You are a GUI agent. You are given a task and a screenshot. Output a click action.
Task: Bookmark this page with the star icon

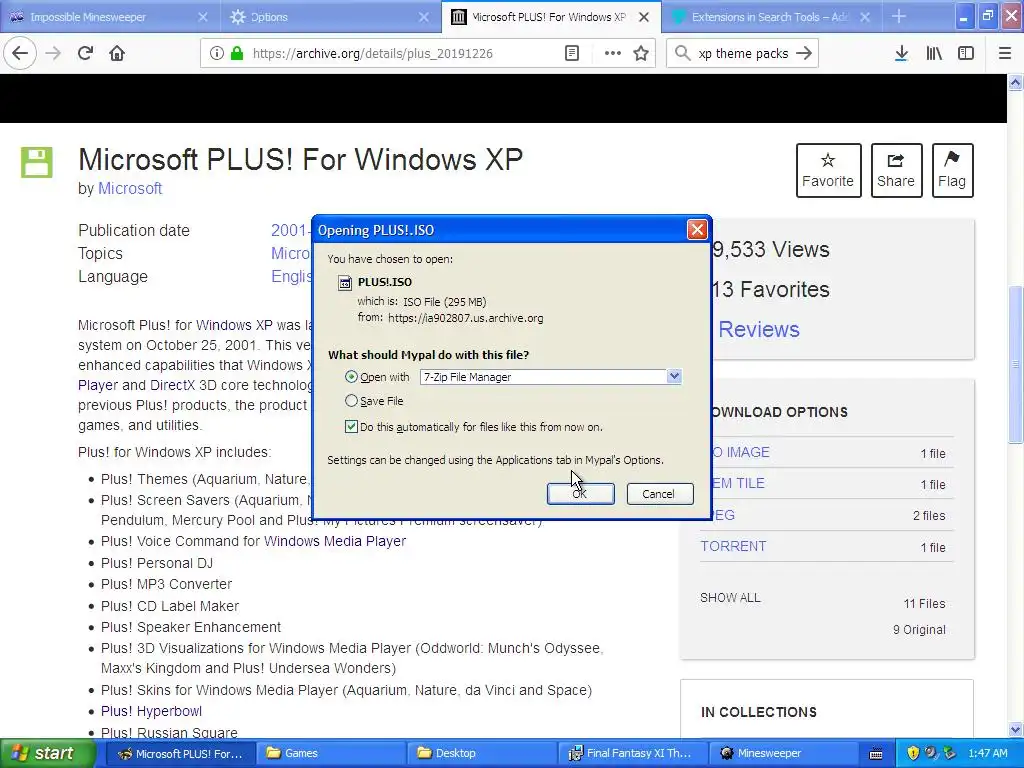641,54
